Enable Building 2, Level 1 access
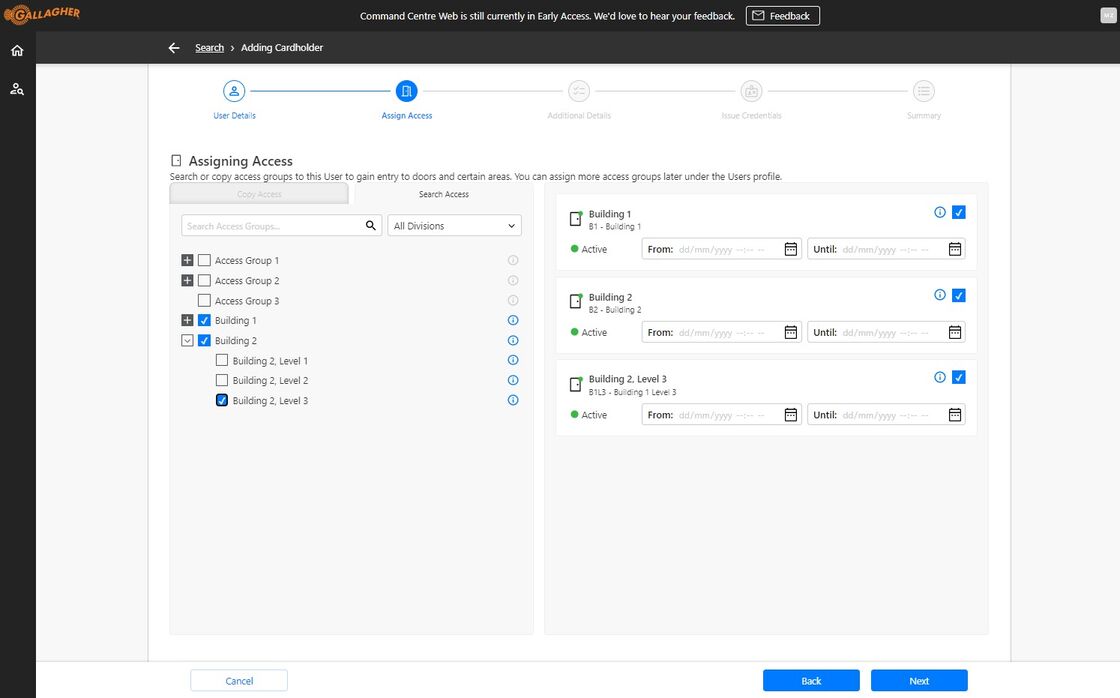Viewport: 1120px width, 698px height. (221, 360)
